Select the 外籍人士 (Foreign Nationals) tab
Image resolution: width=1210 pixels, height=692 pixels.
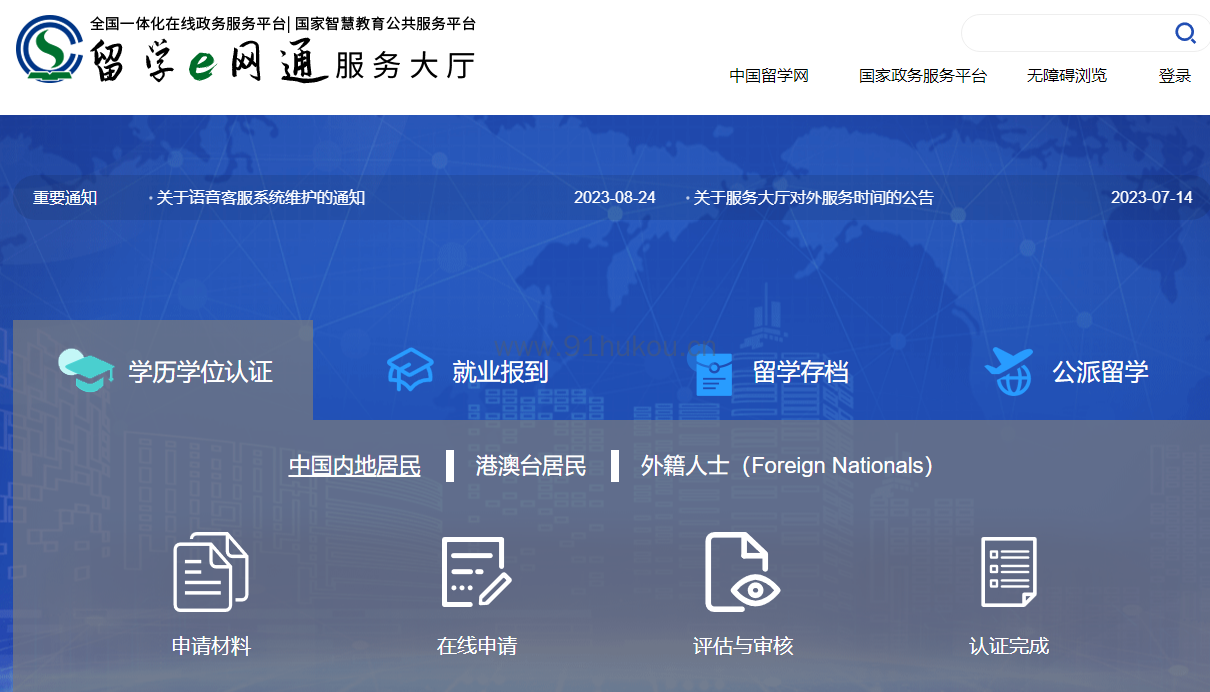coord(786,466)
